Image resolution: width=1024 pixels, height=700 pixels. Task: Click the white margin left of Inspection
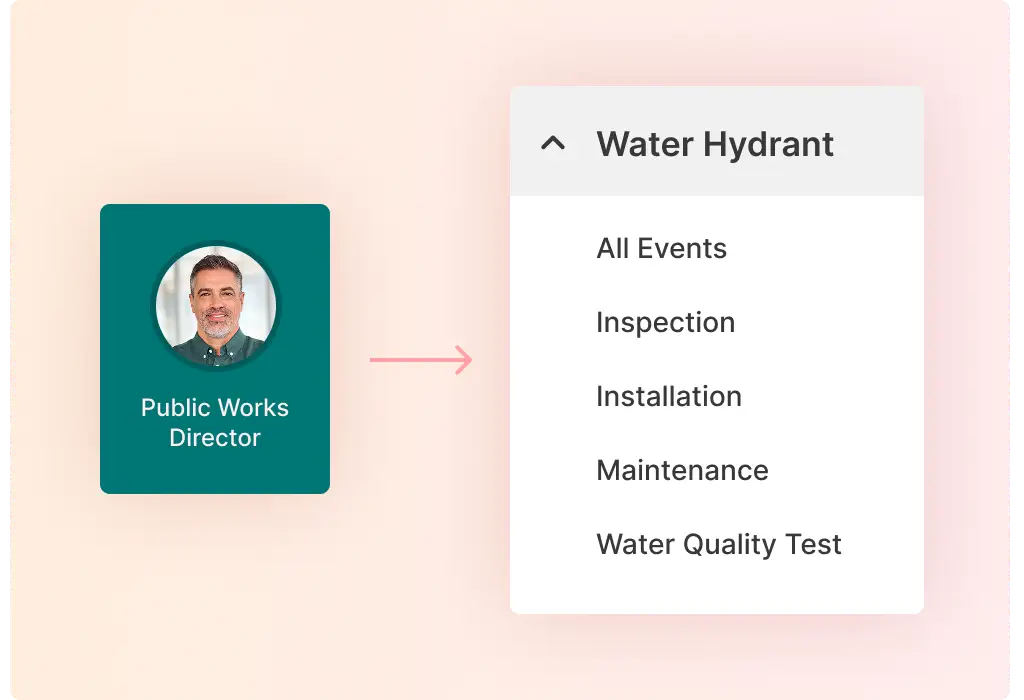(x=552, y=322)
